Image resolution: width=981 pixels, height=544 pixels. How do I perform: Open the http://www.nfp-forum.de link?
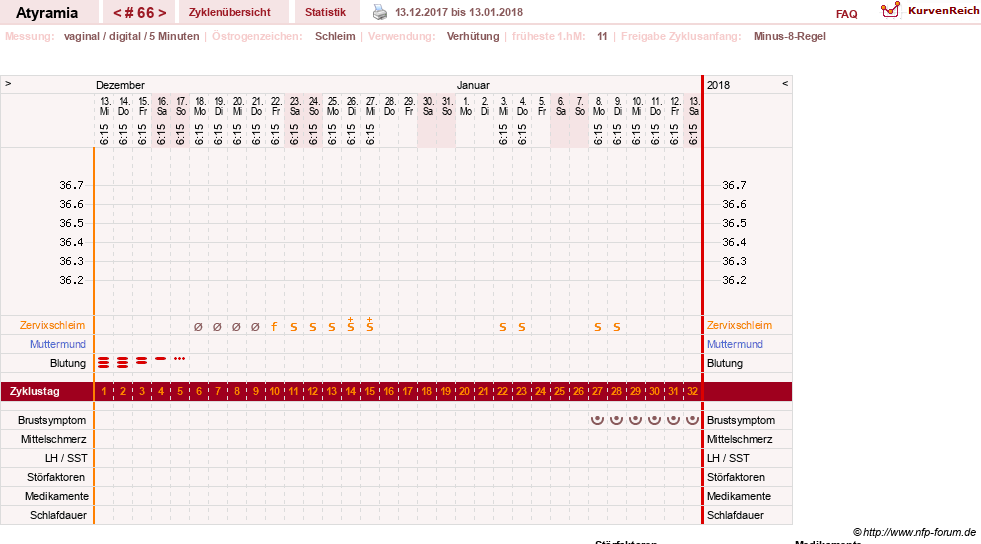919,532
